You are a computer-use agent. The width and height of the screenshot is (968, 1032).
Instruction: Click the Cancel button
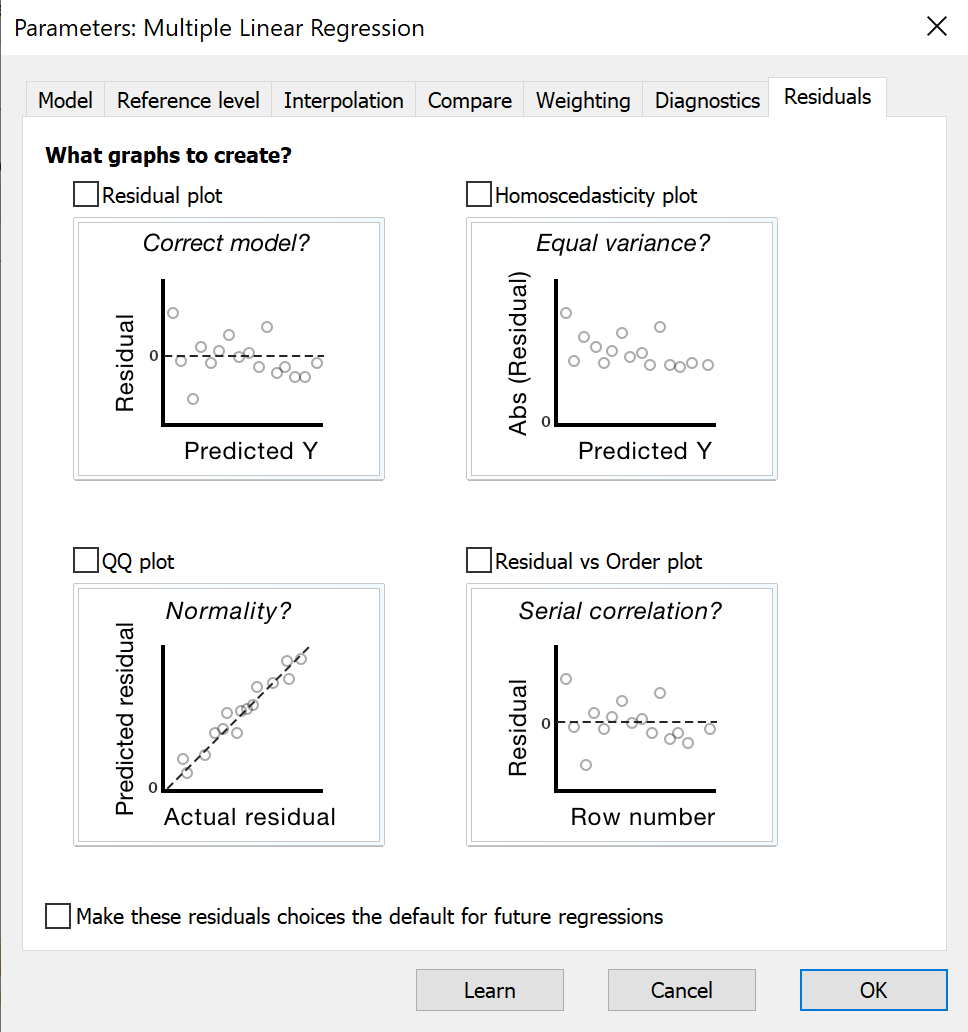click(682, 990)
